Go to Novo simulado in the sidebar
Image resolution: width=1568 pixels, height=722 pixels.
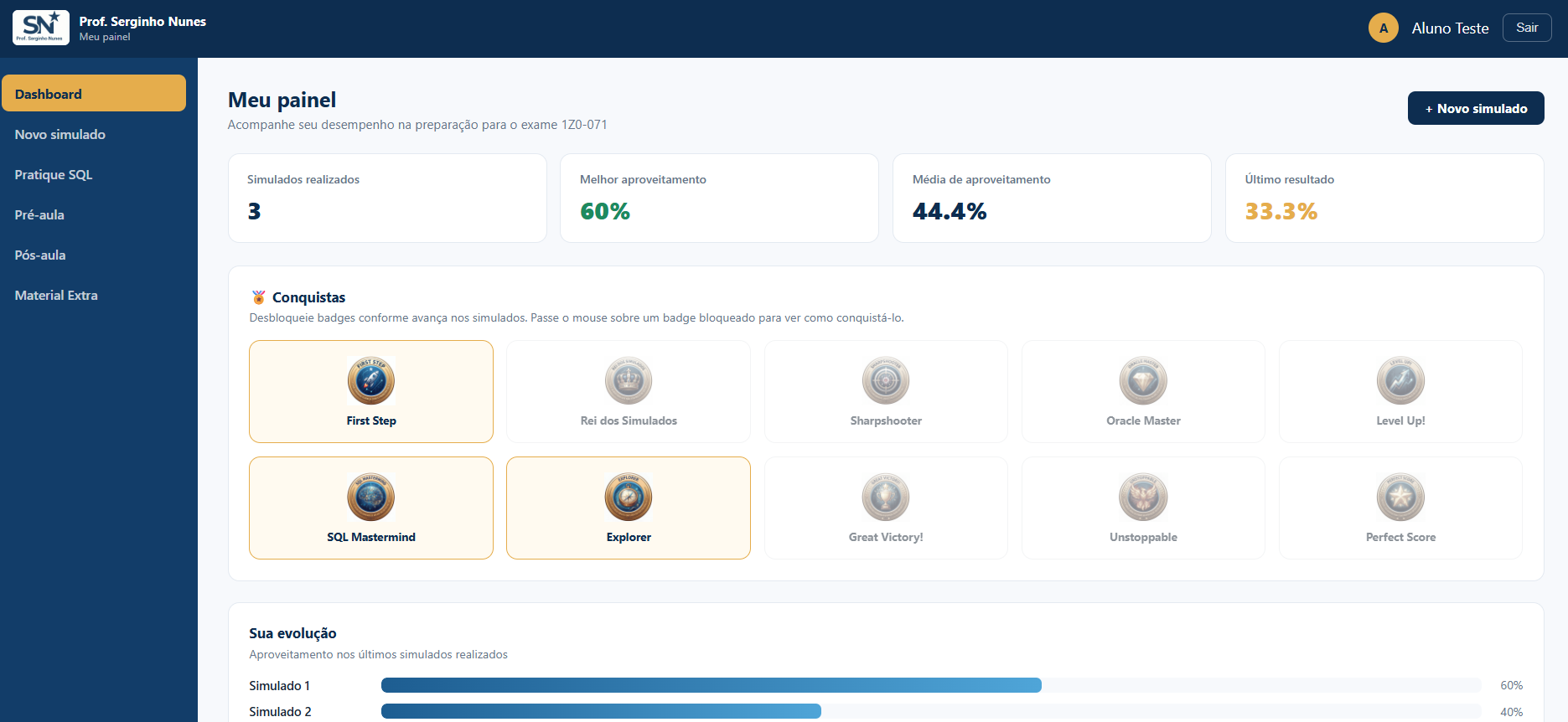(94, 134)
